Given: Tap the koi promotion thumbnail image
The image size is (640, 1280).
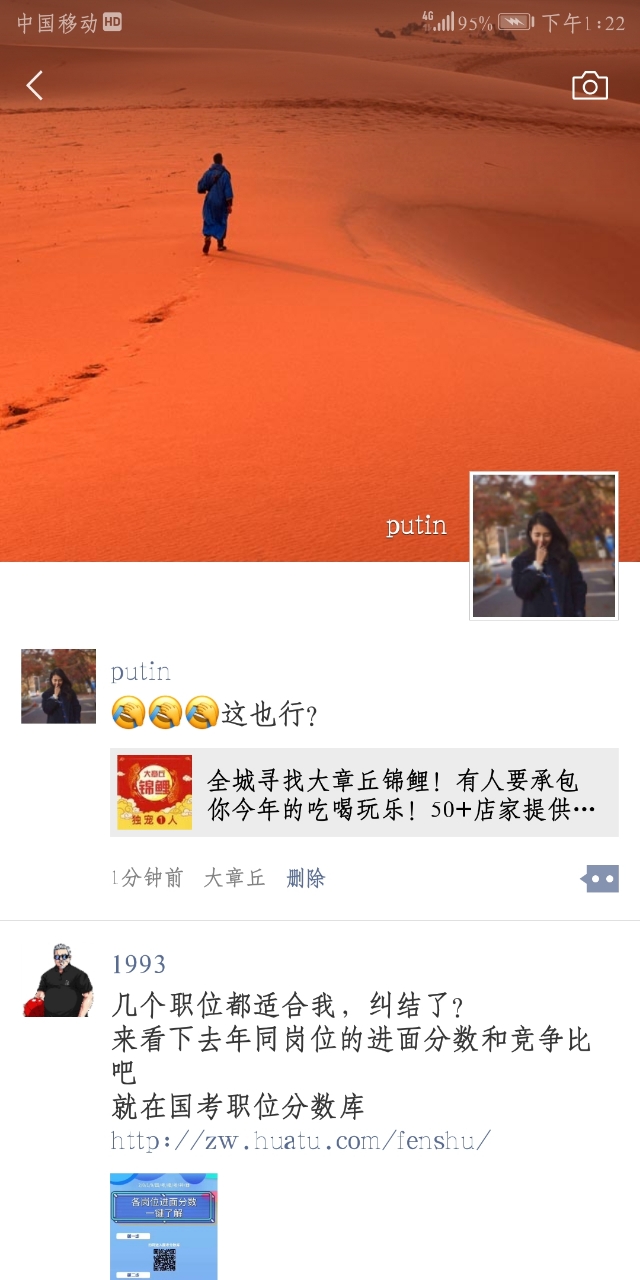Looking at the screenshot, I should 154,792.
